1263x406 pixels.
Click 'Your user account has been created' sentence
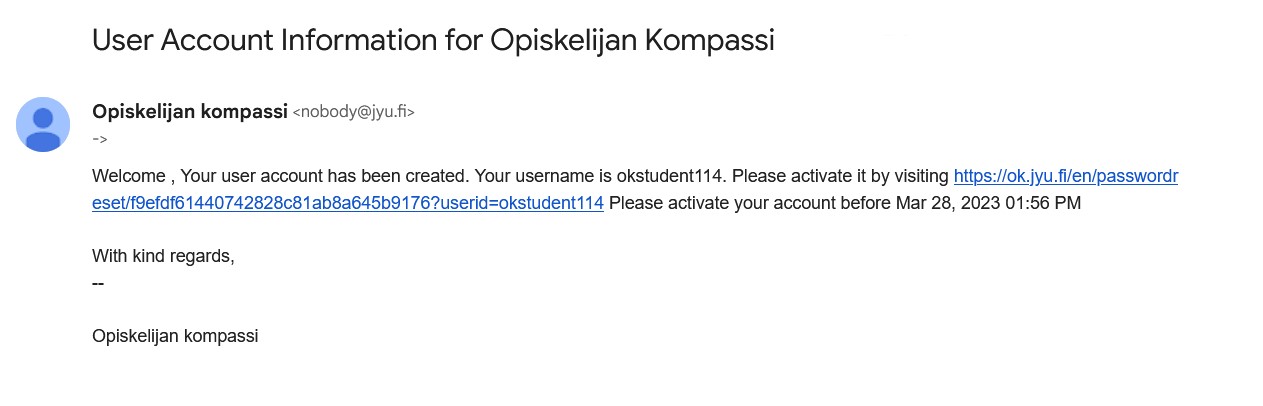coord(325,176)
